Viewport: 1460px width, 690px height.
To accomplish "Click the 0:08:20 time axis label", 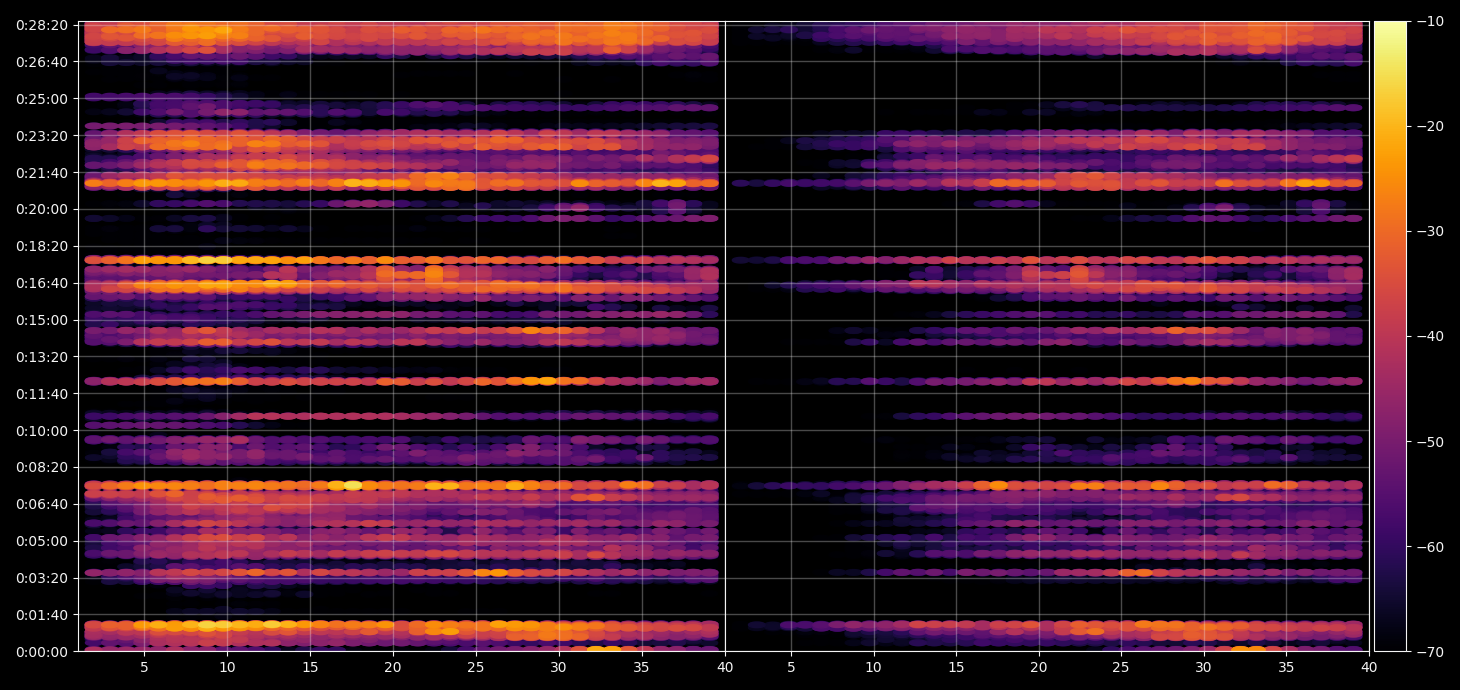I will tap(41, 467).
